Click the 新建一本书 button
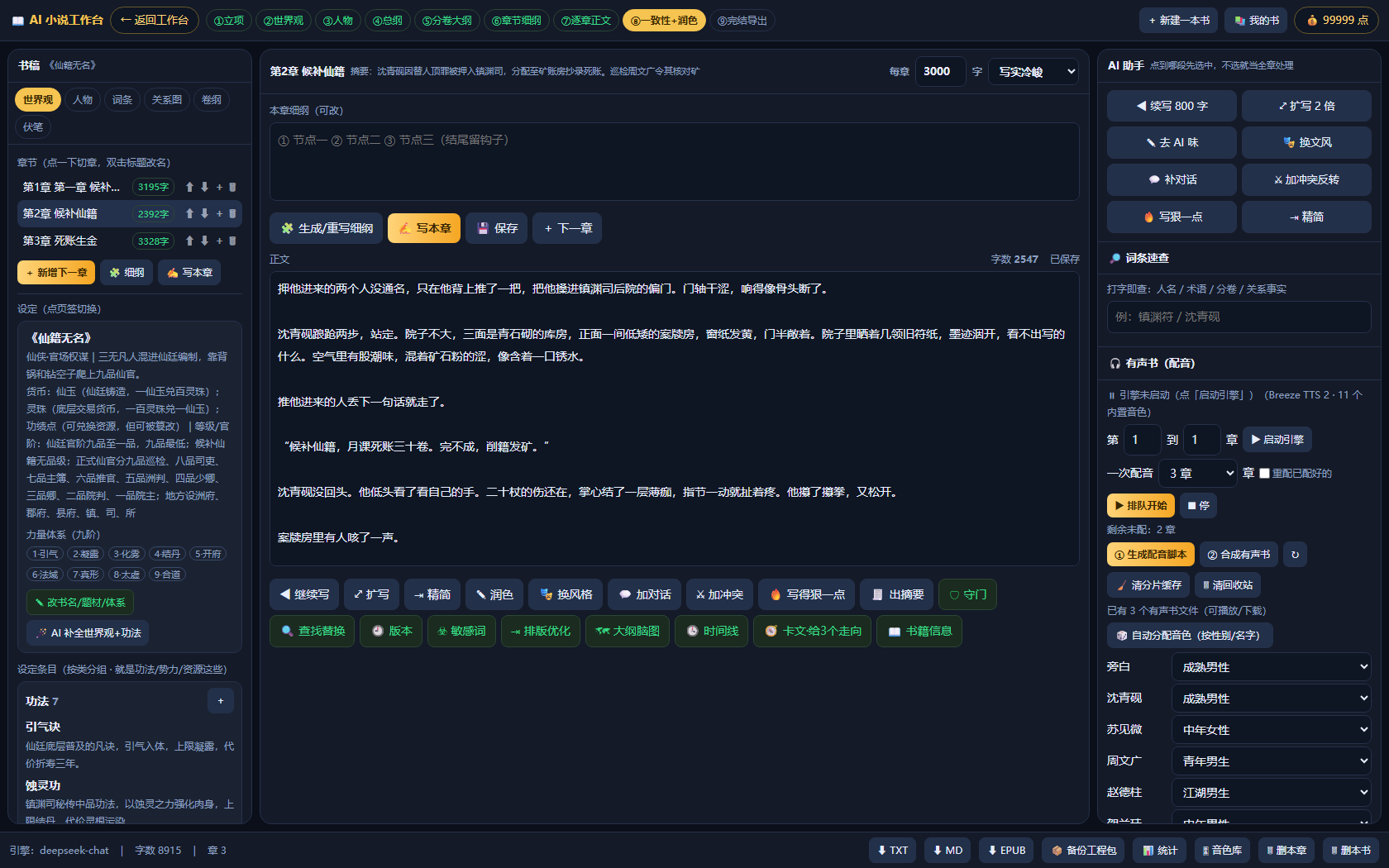The height and width of the screenshot is (868, 1389). point(1179,20)
